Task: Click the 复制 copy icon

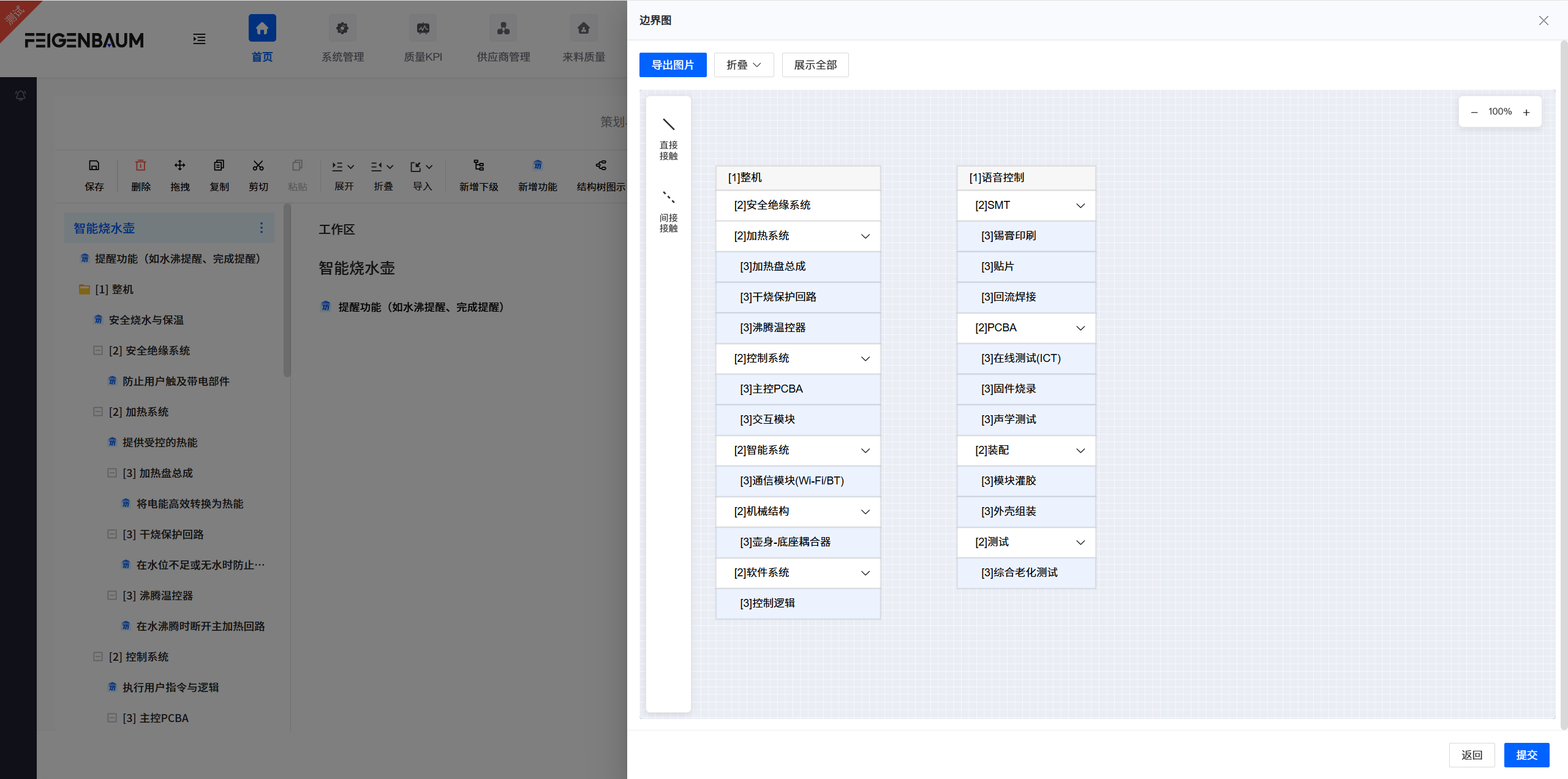Action: pyautogui.click(x=219, y=166)
